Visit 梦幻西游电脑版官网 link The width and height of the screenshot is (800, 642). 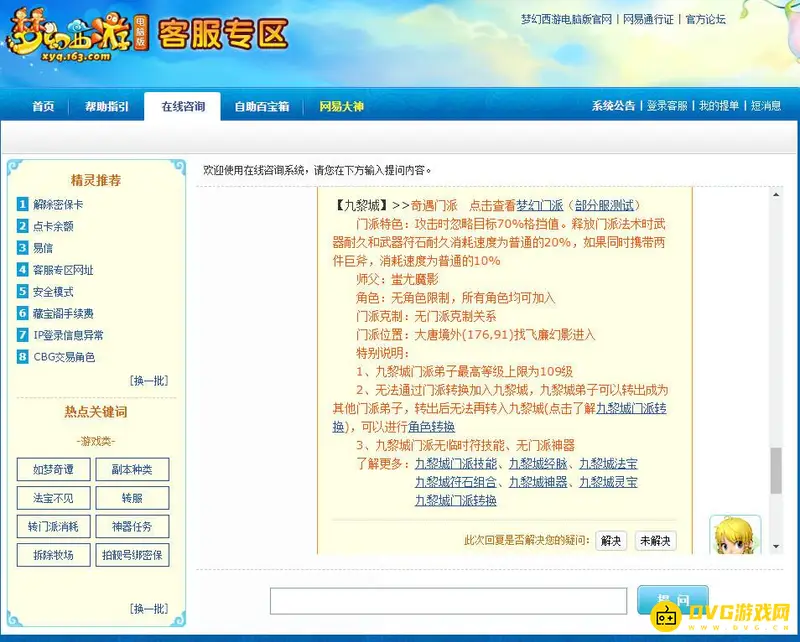coord(566,19)
